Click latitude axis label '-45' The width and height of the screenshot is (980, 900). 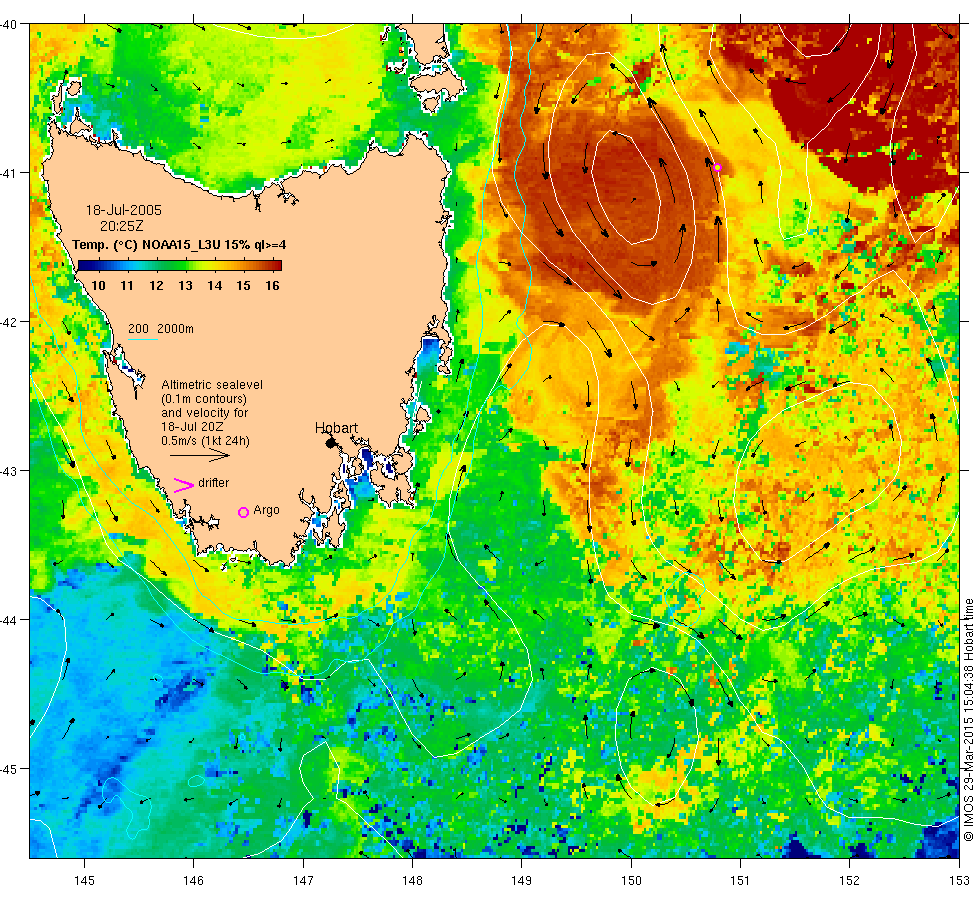[x=8, y=769]
